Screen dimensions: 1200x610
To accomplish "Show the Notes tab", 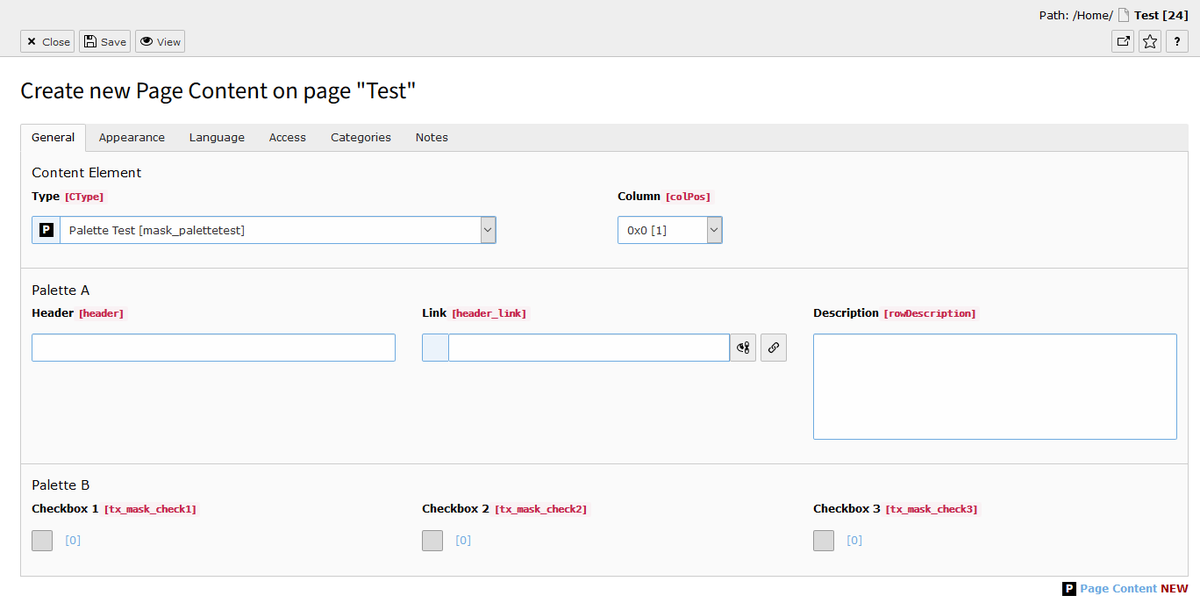I will 432,137.
